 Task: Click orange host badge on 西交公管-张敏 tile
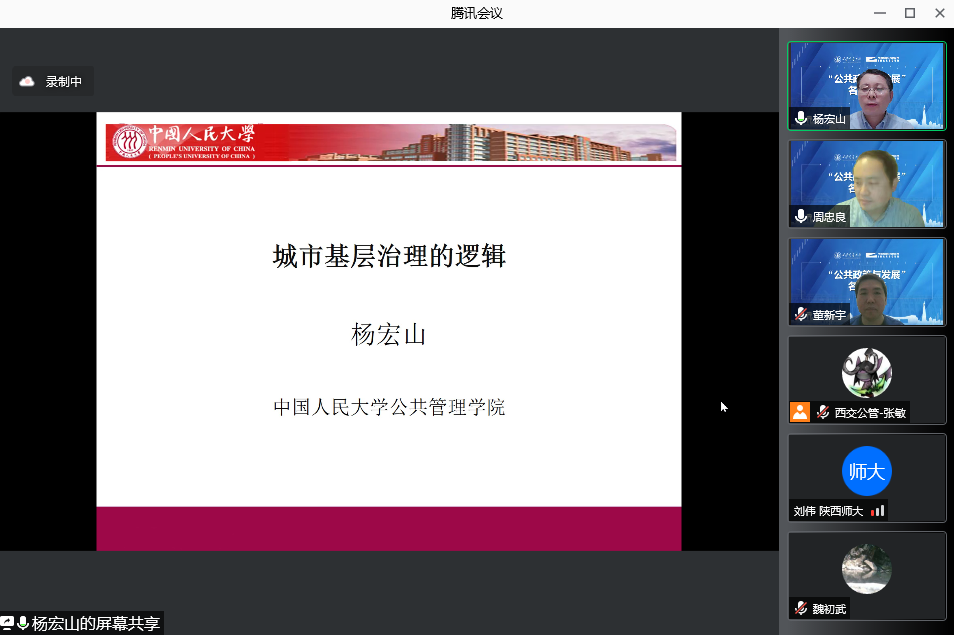pos(800,412)
